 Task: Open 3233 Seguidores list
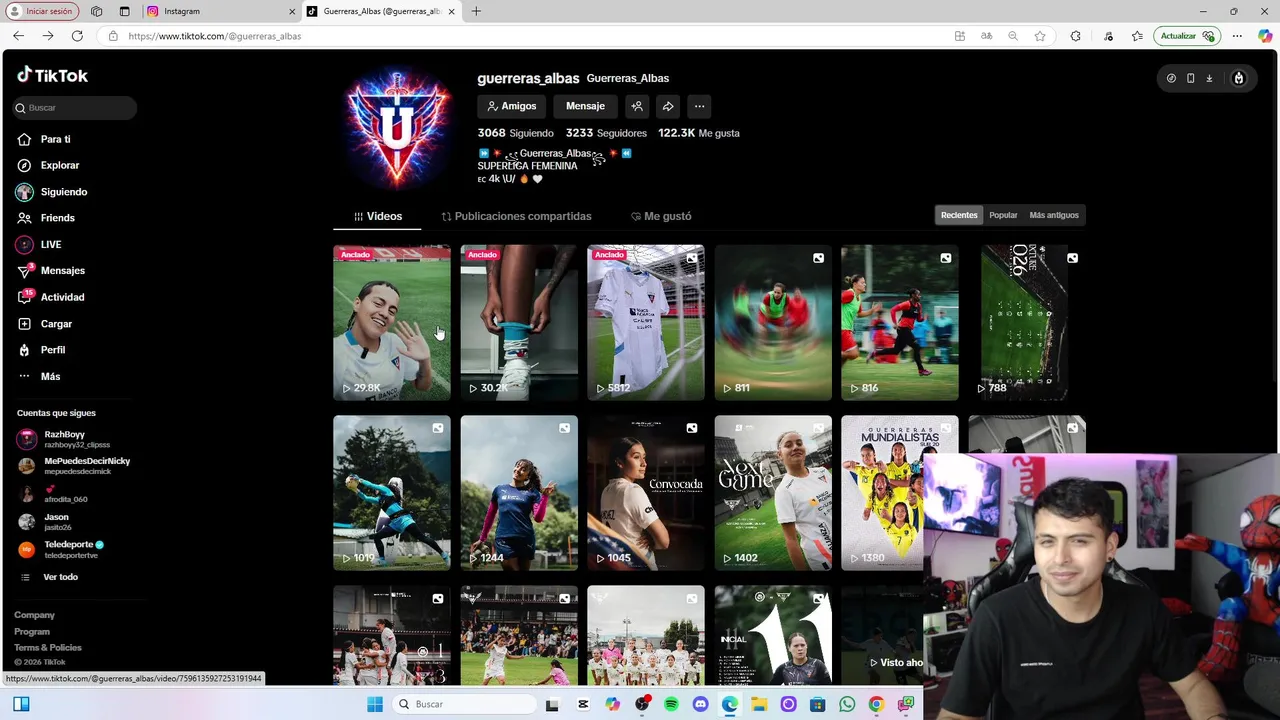606,133
